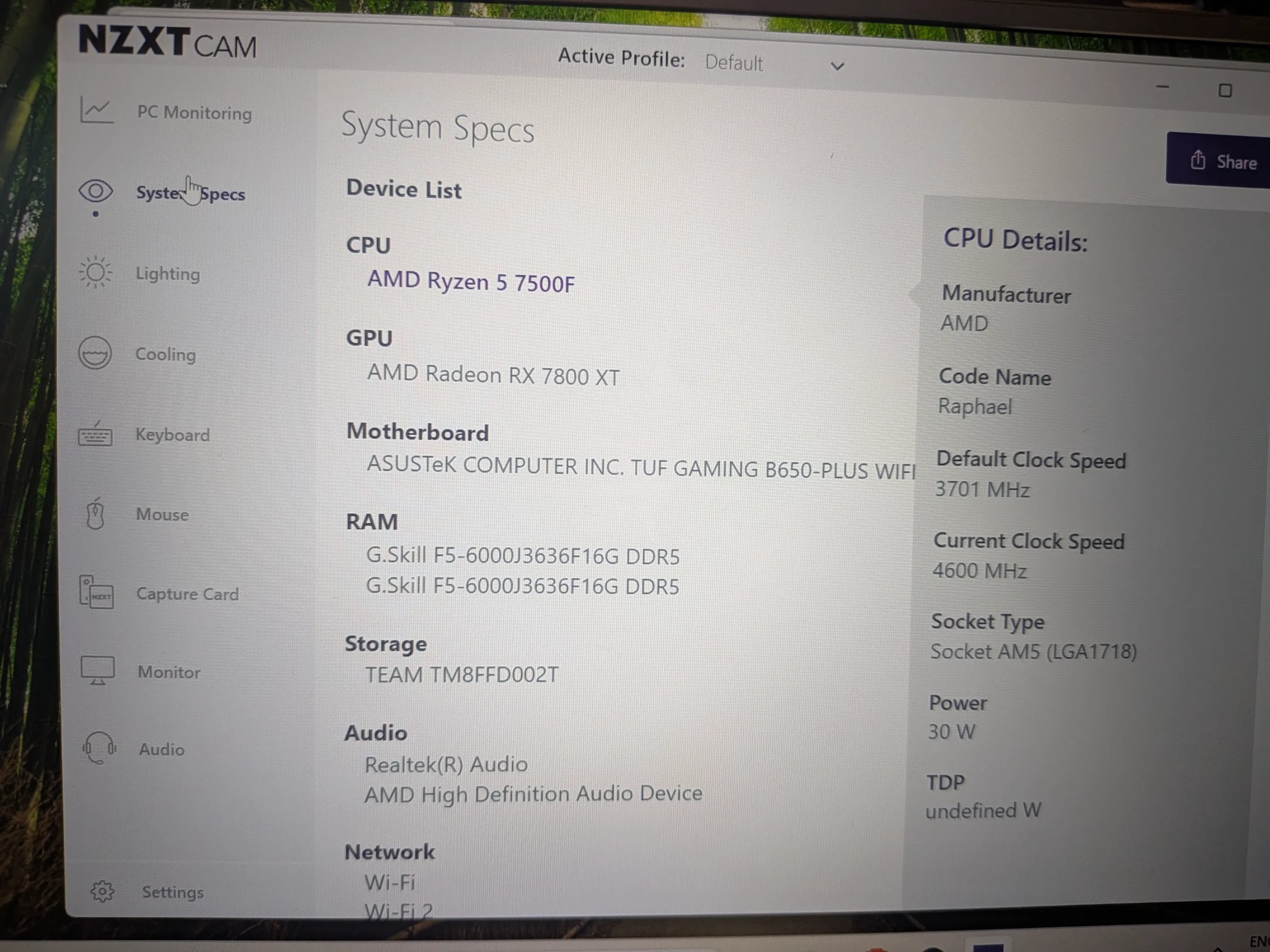The image size is (1270, 952).
Task: Expand the Active Profile dropdown chevron
Action: click(x=837, y=66)
